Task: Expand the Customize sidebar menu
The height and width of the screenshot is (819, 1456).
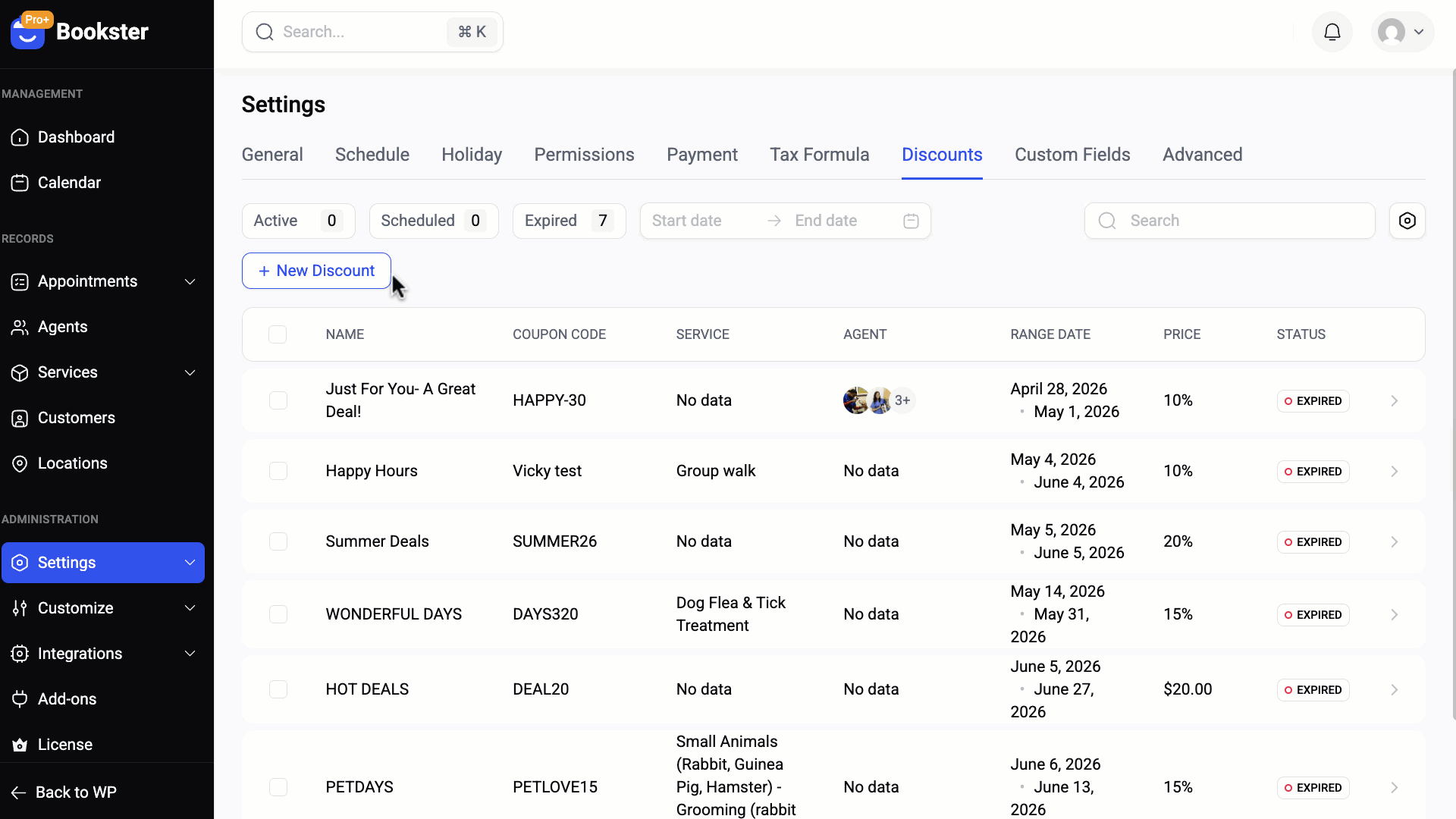Action: coord(190,608)
